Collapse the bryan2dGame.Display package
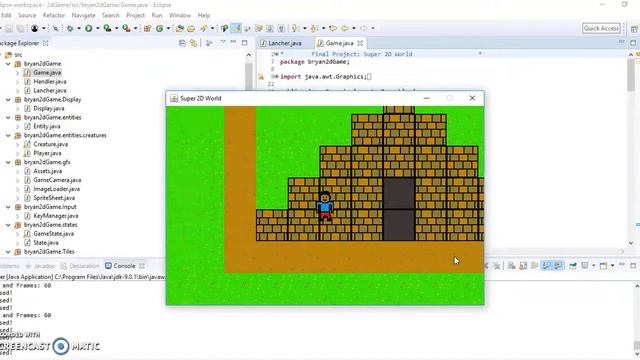 pyautogui.click(x=8, y=100)
